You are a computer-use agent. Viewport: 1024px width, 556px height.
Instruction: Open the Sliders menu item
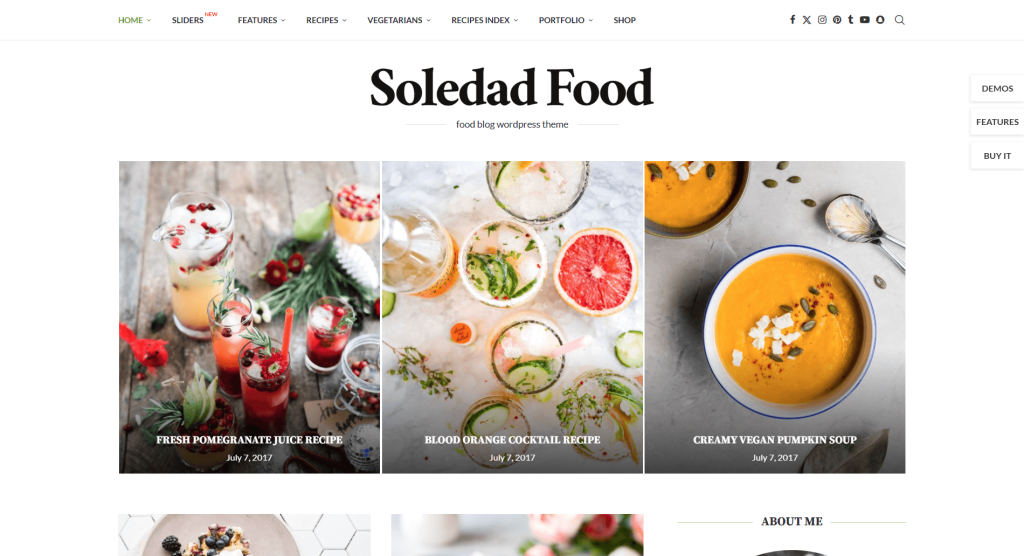point(188,20)
